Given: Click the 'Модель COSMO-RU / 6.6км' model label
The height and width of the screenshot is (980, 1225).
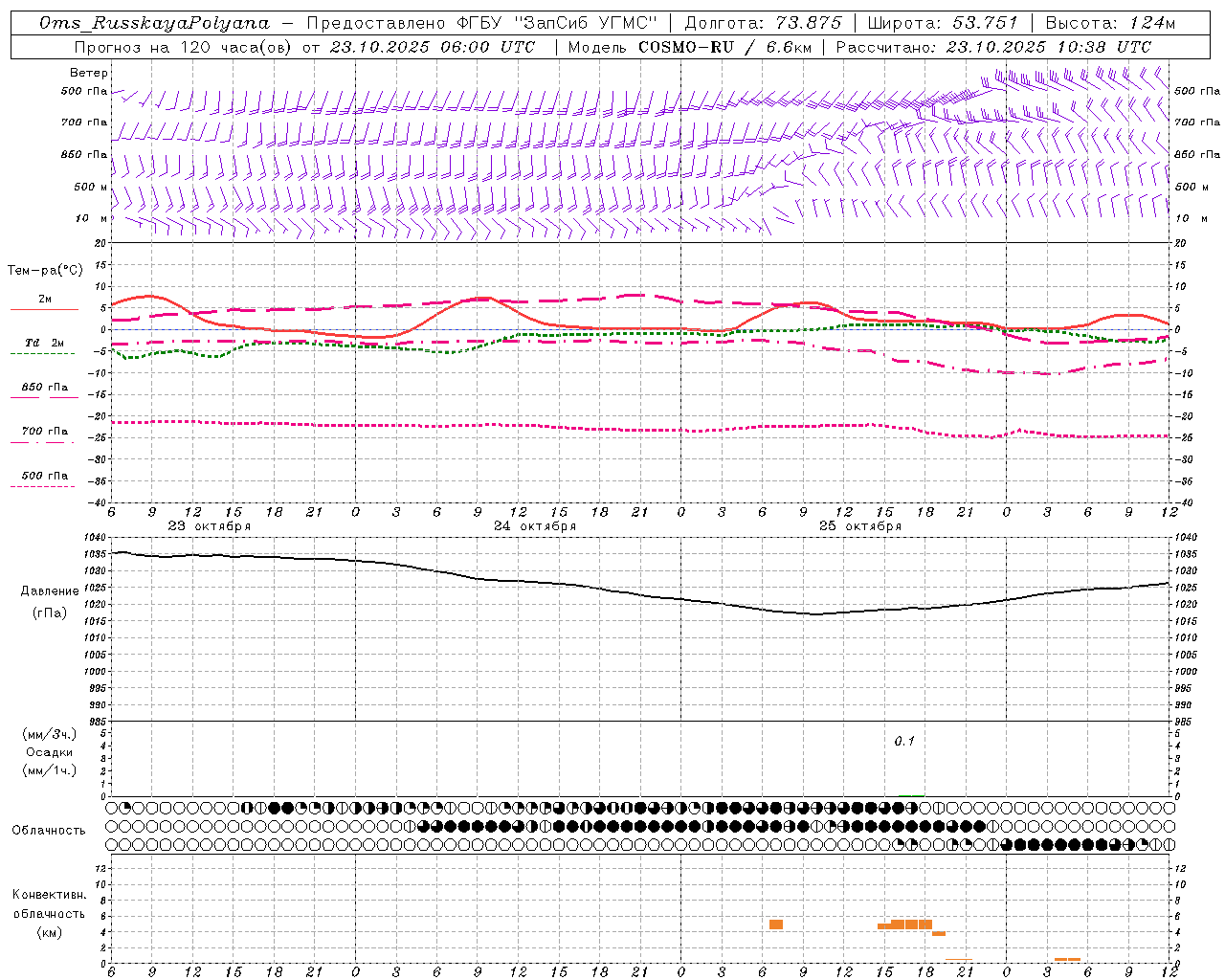Looking at the screenshot, I should (690, 47).
